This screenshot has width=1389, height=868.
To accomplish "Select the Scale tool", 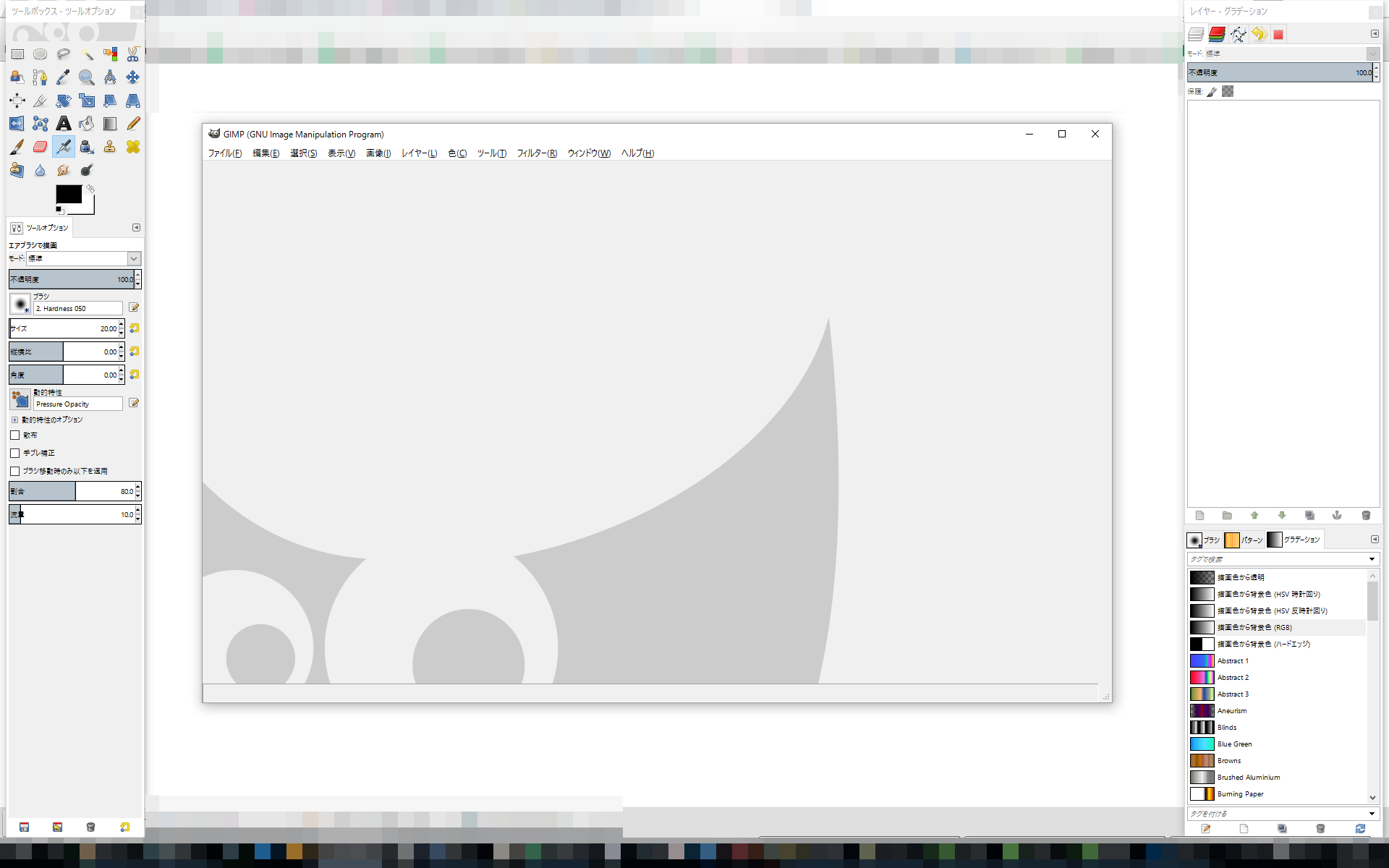I will tap(87, 101).
